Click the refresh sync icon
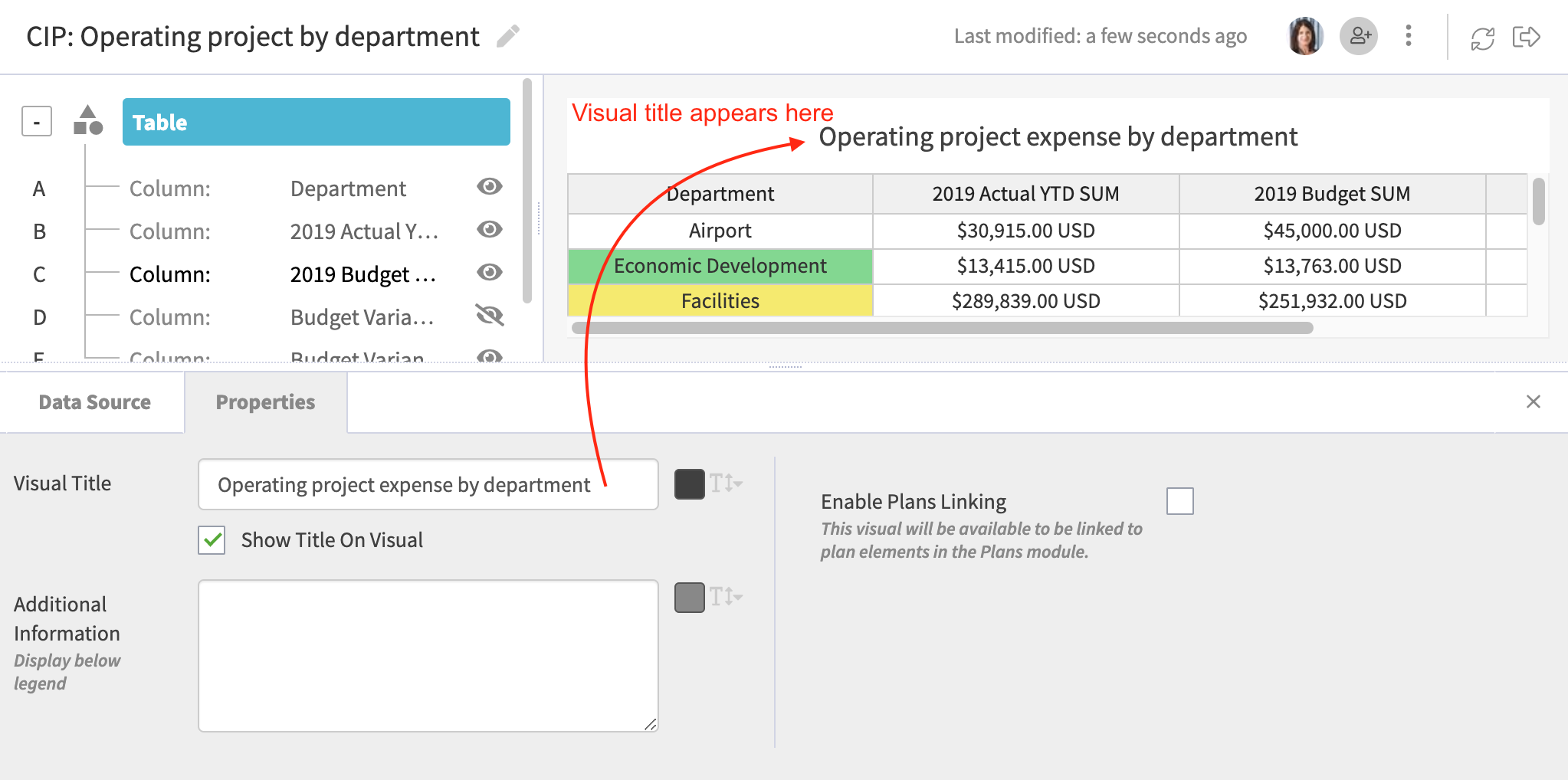 tap(1483, 38)
